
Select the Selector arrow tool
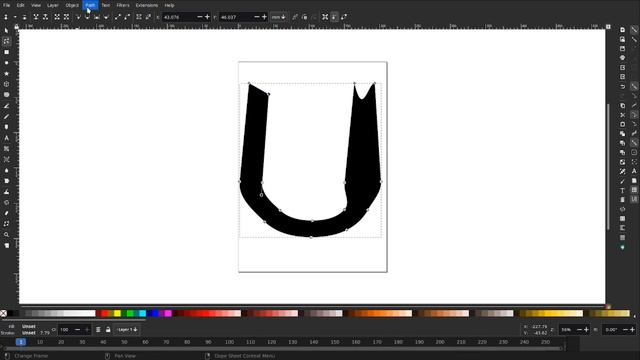point(6,31)
